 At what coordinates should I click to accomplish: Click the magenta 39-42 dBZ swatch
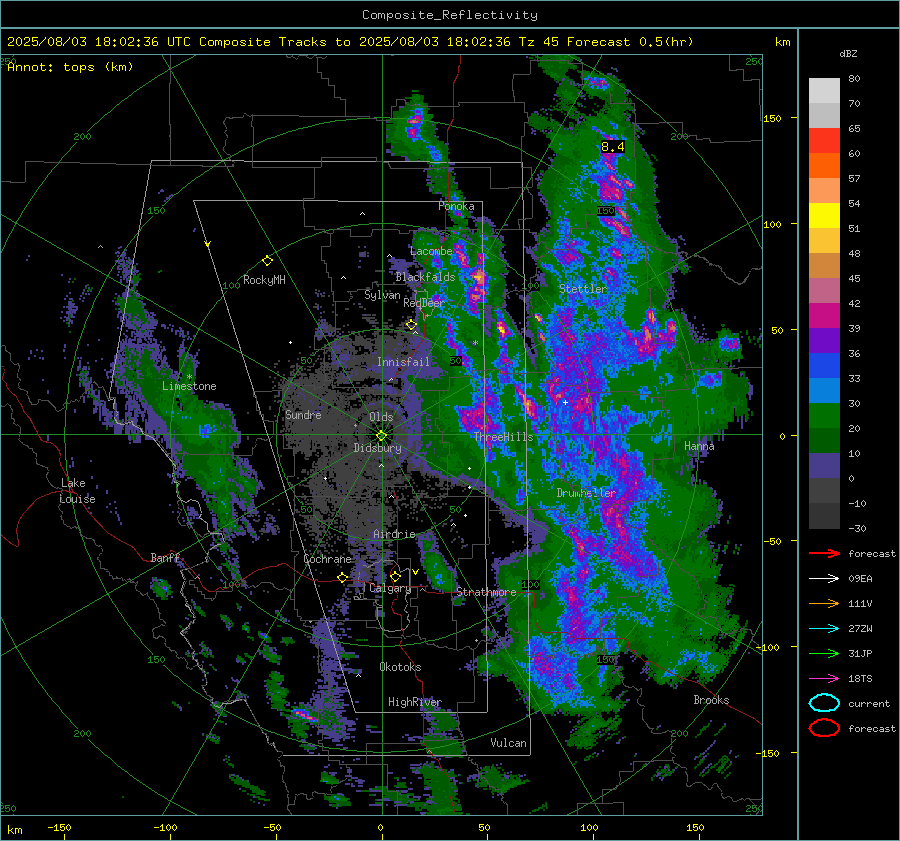(x=824, y=316)
